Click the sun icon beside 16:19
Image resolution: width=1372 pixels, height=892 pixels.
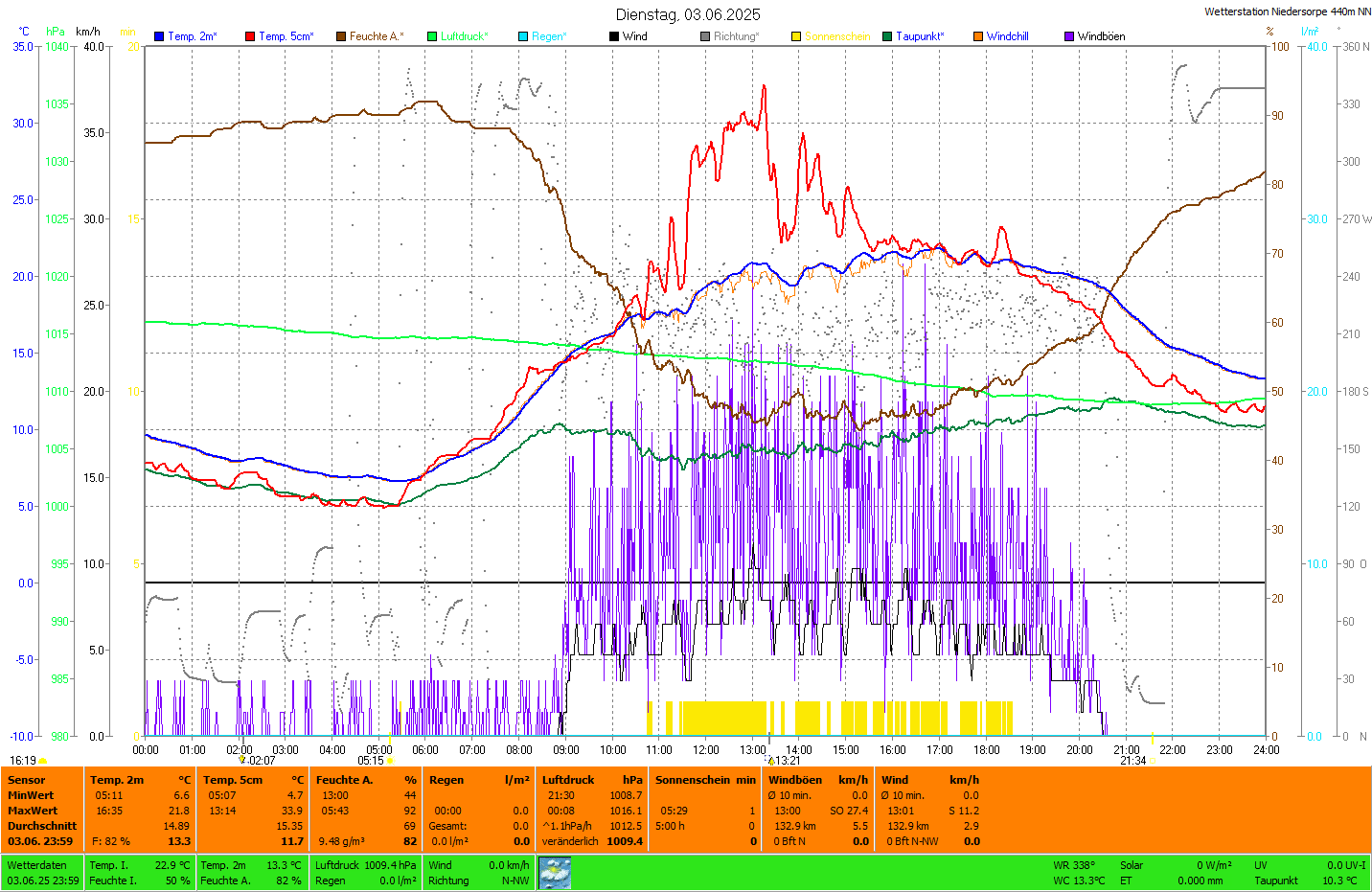(x=42, y=761)
